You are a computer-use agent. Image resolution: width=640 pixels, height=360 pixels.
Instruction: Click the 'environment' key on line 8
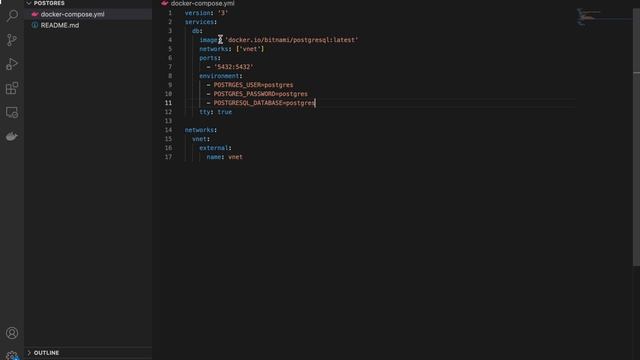coord(219,76)
